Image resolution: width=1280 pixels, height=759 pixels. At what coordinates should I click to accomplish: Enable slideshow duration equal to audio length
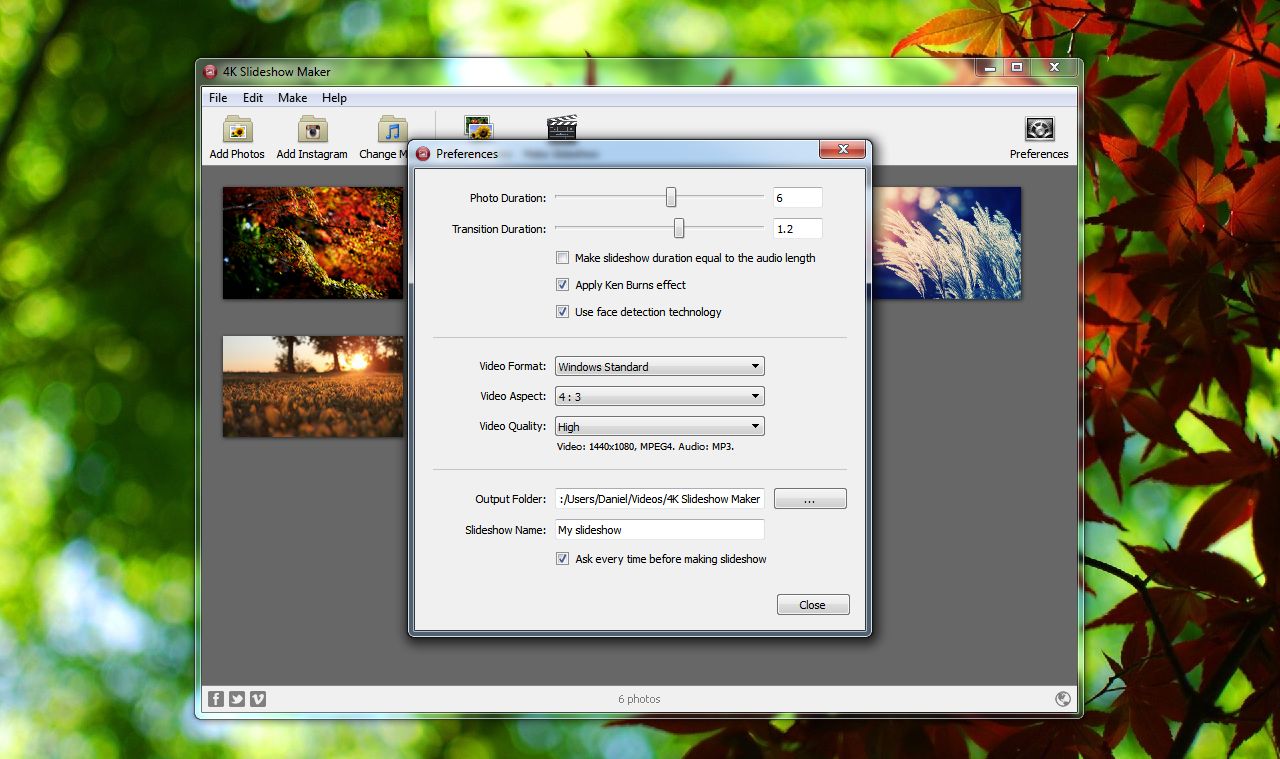[562, 258]
